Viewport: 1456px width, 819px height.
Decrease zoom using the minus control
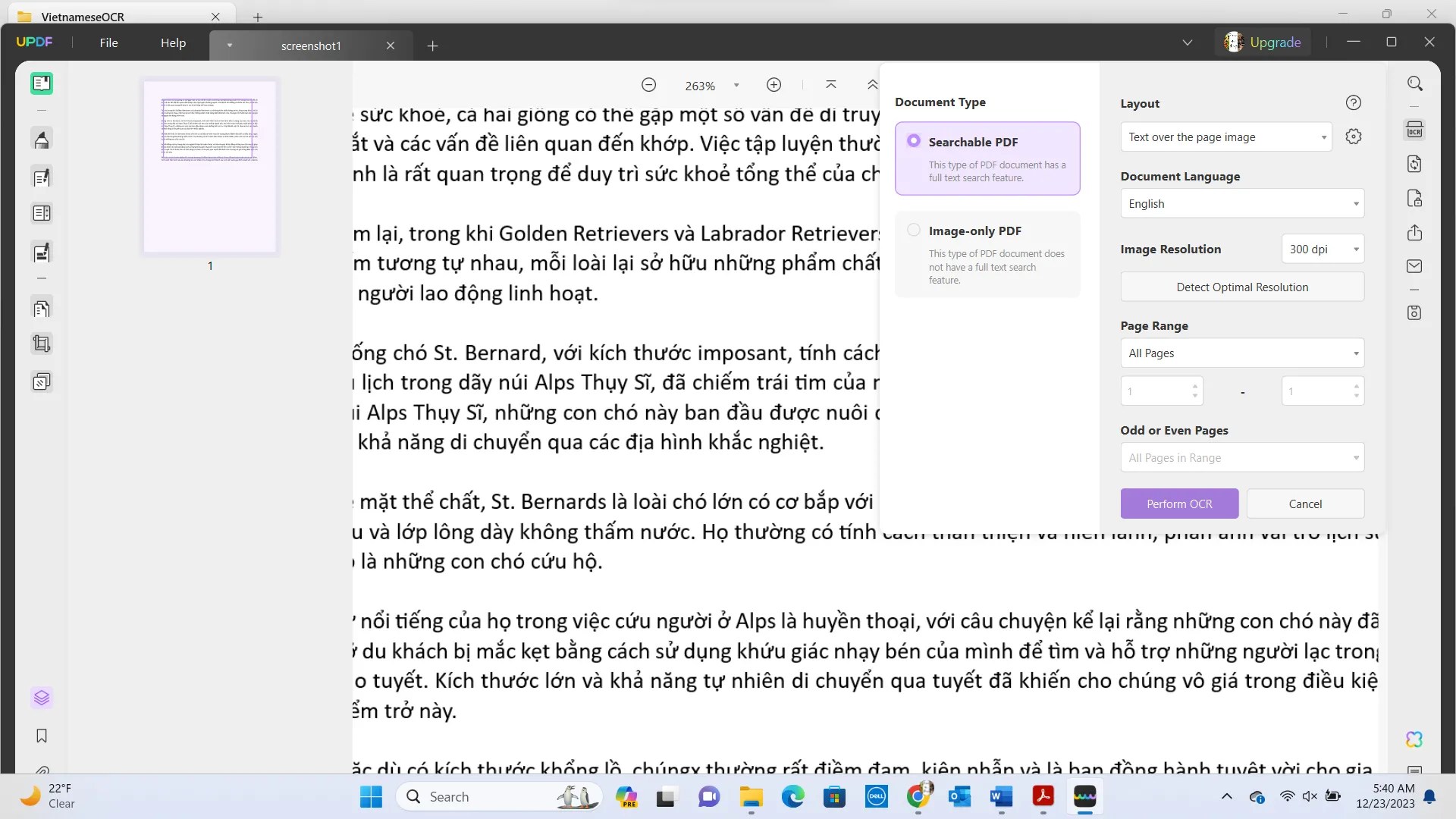point(649,84)
